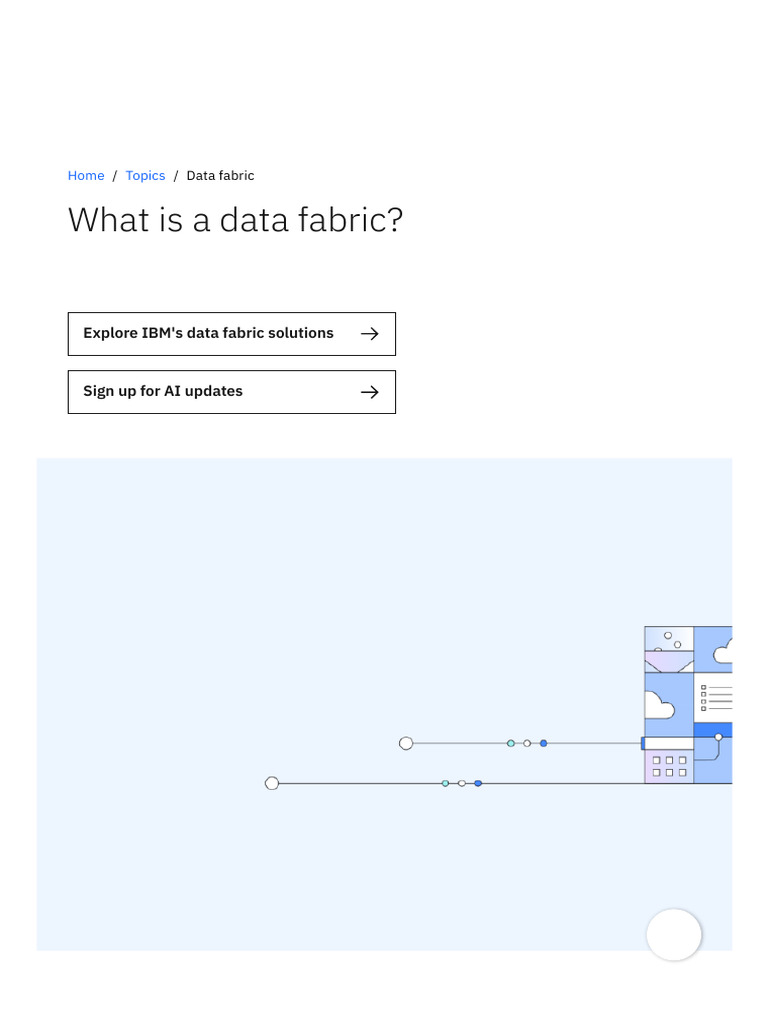Click the white circular floating button

pyautogui.click(x=674, y=935)
